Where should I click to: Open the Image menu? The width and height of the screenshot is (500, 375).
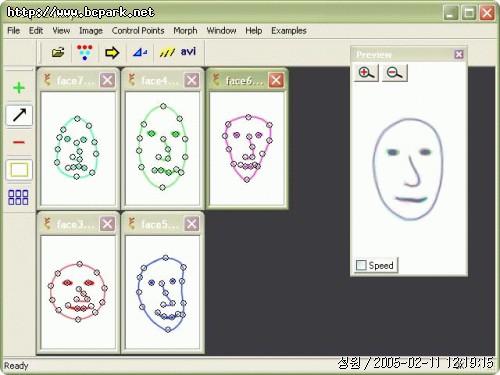(x=91, y=31)
